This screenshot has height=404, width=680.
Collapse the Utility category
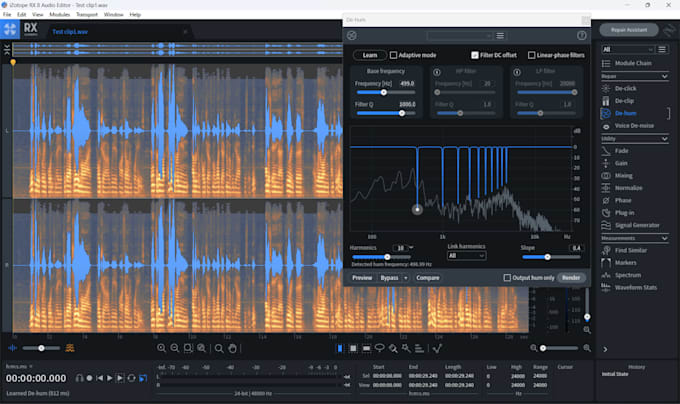(664, 139)
